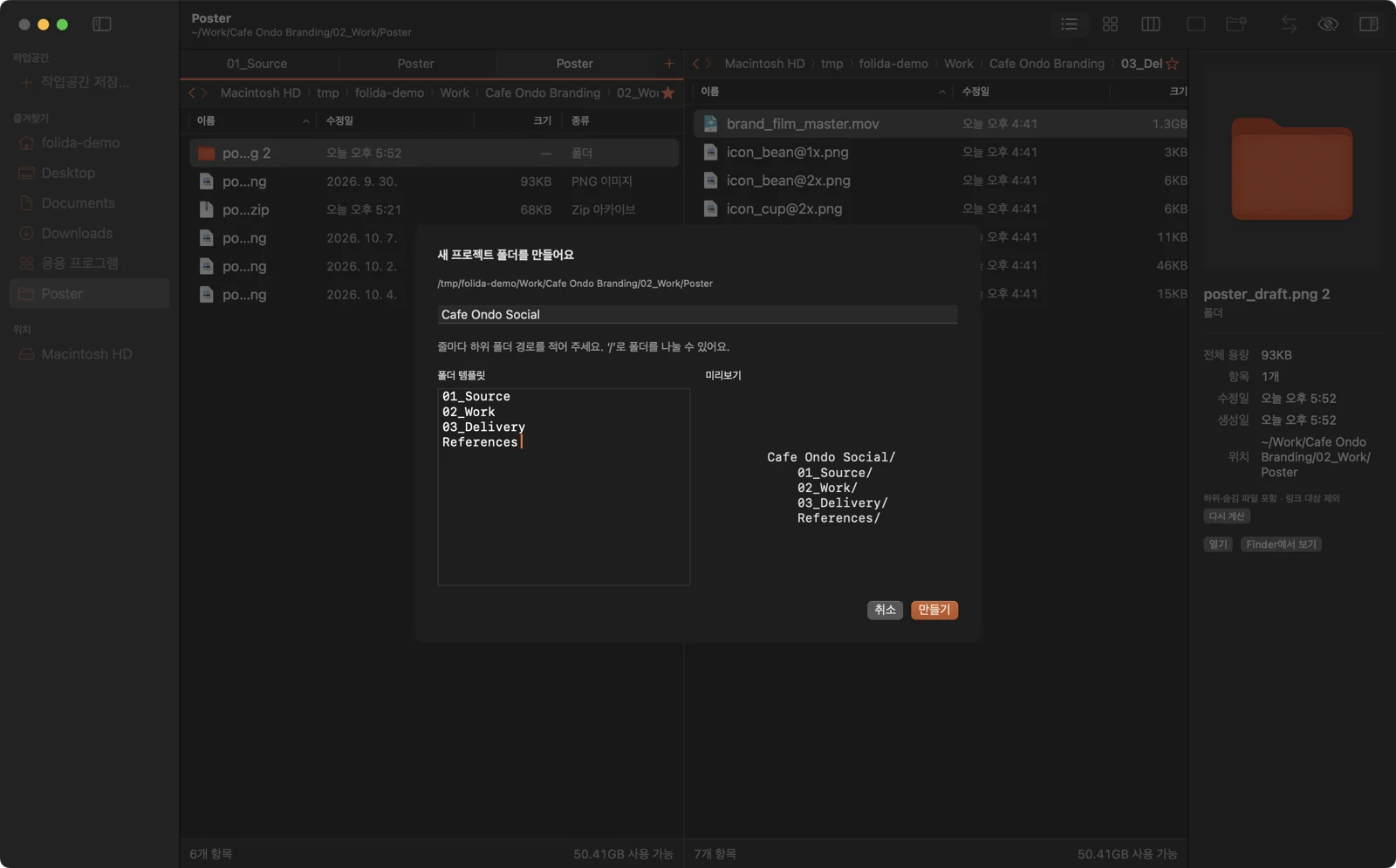
Task: Unfavorite left pane path star
Action: point(667,92)
